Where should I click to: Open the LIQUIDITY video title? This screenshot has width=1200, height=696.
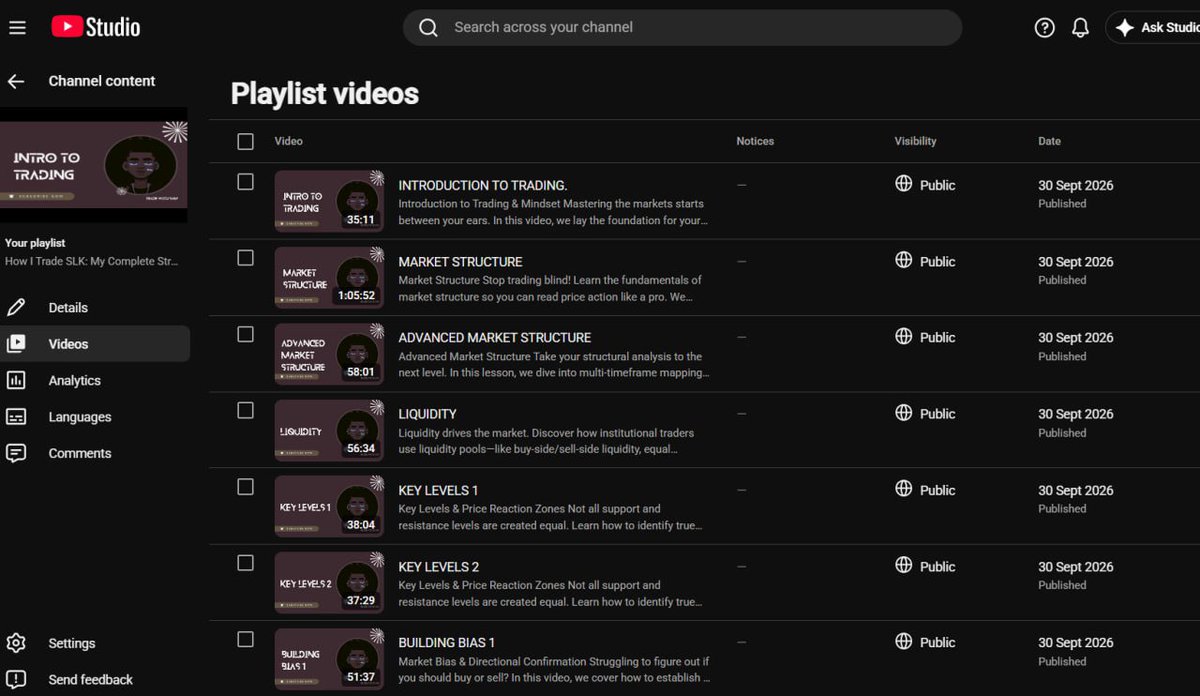click(x=428, y=414)
